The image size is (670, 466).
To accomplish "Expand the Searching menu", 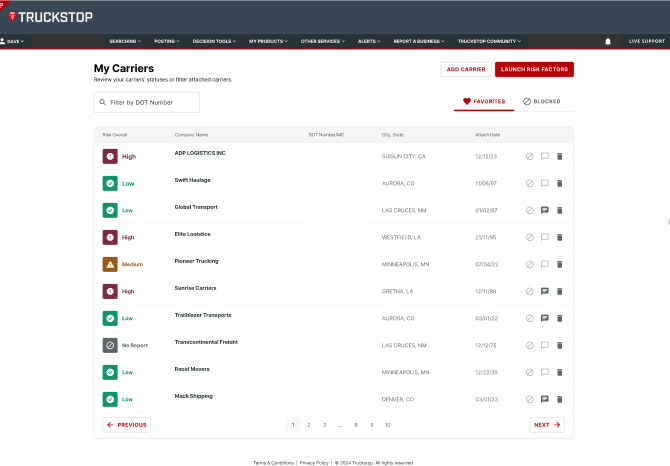I will point(127,41).
